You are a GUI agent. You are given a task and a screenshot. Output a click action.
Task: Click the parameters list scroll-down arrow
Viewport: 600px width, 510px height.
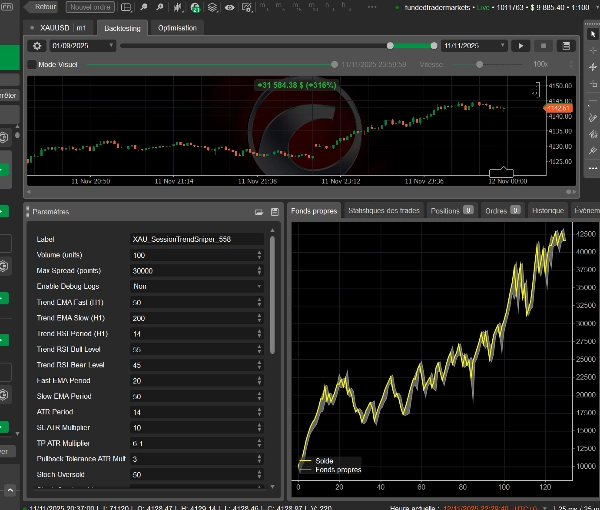click(x=272, y=487)
